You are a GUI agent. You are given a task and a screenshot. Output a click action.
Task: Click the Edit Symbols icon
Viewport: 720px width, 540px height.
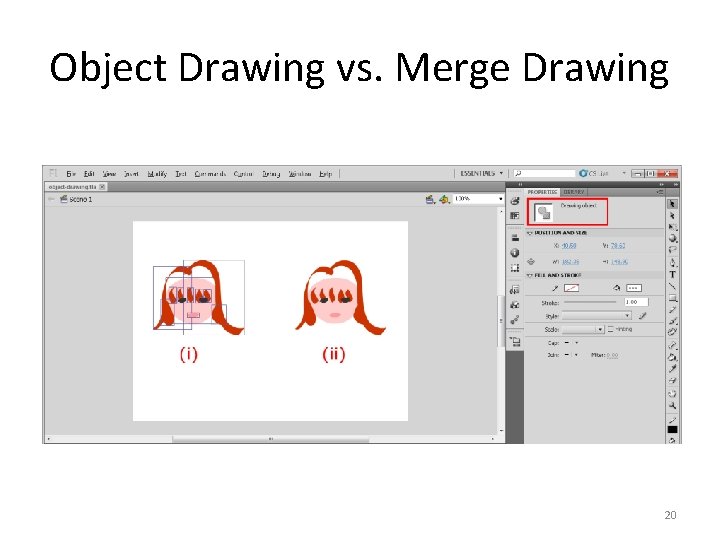click(444, 199)
